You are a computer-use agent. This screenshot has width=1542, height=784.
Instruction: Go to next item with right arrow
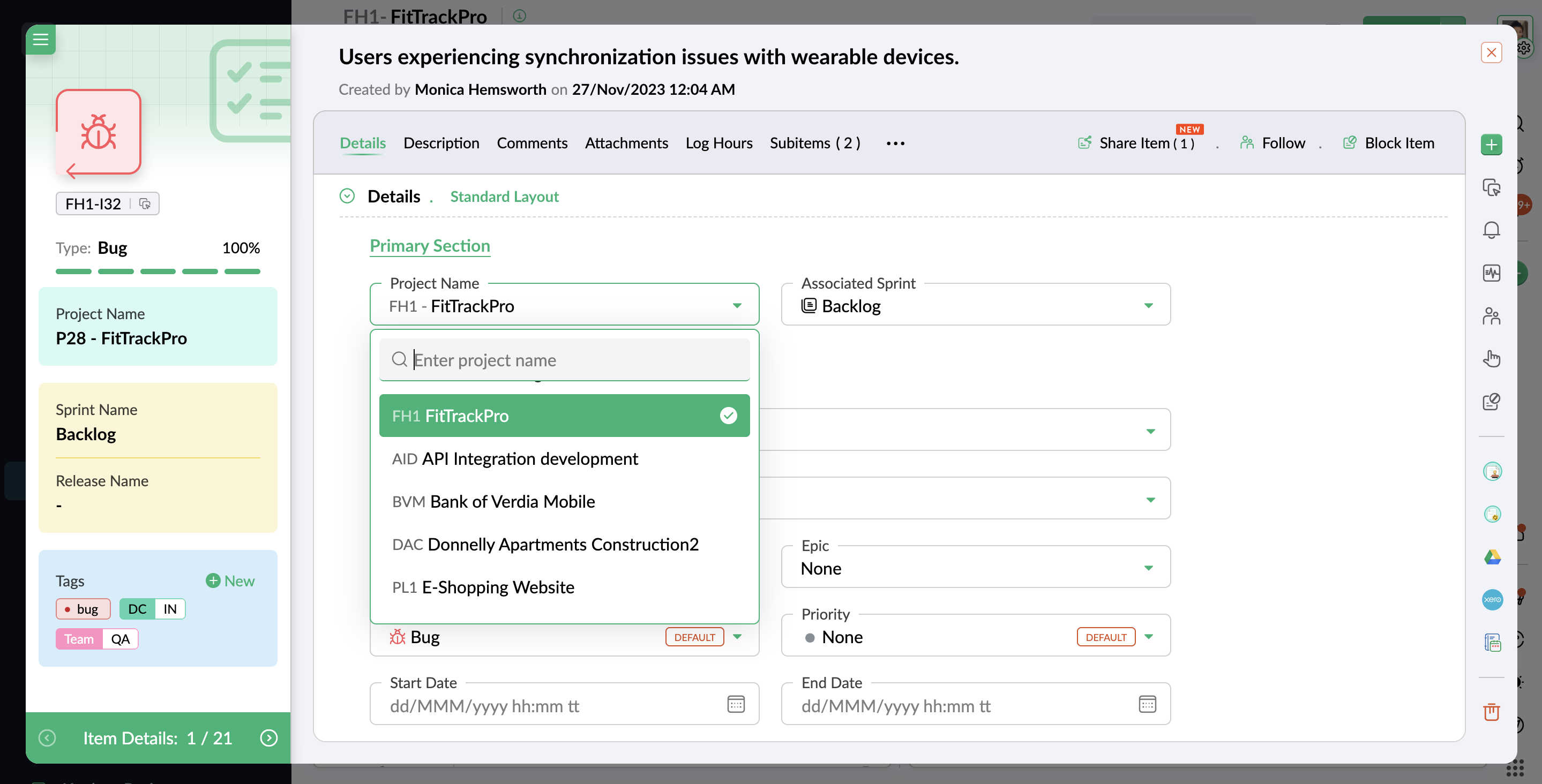coord(269,738)
